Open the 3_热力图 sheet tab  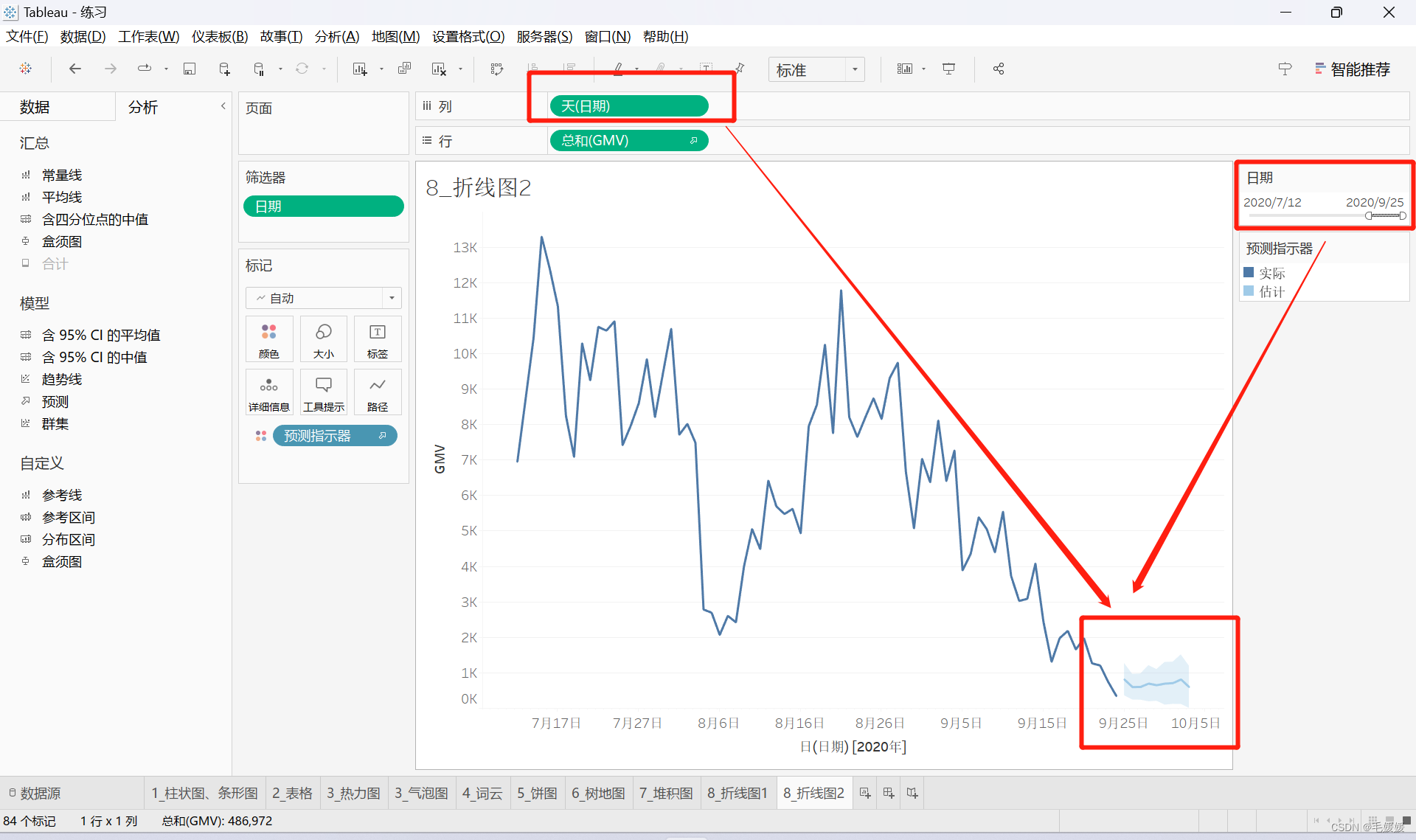[353, 793]
